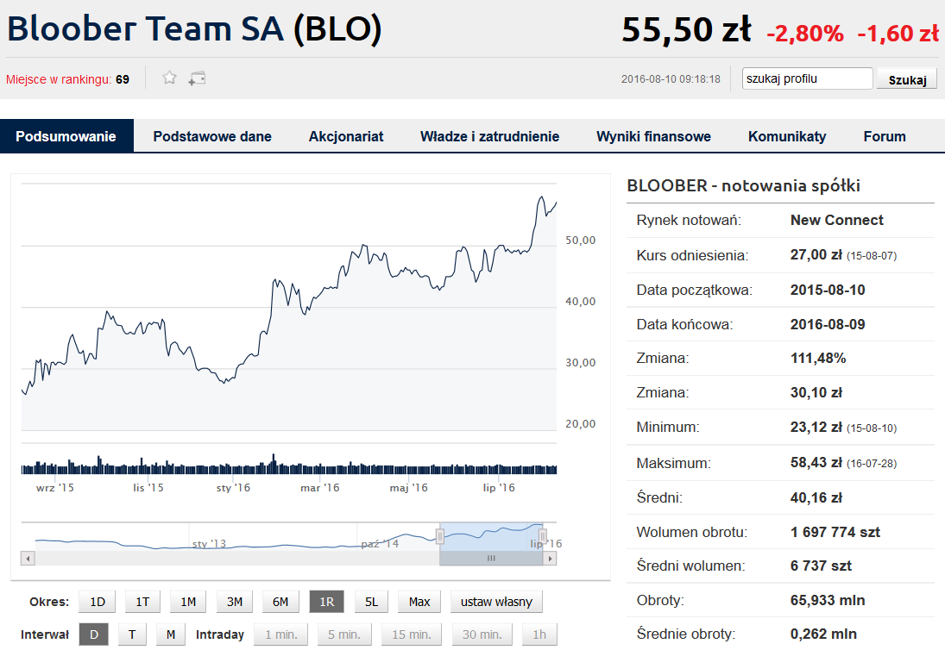This screenshot has height=650, width=945.
Task: Focus the 'szukaj profilu' search field
Action: pos(807,79)
